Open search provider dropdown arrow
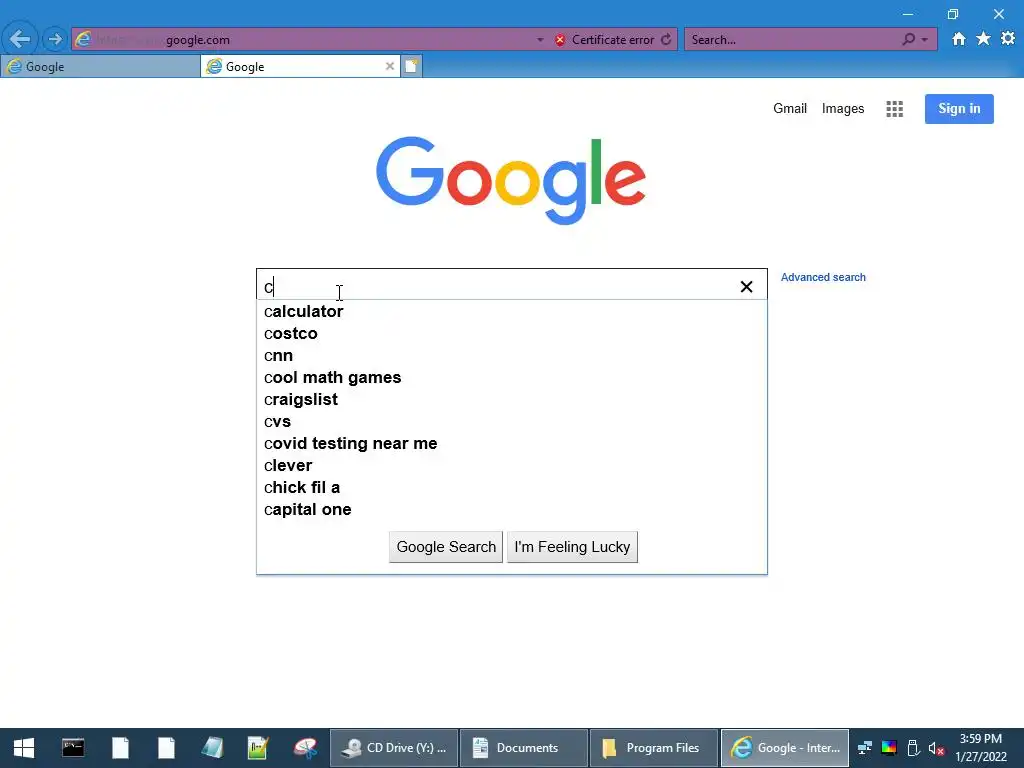This screenshot has height=768, width=1024. tap(924, 40)
